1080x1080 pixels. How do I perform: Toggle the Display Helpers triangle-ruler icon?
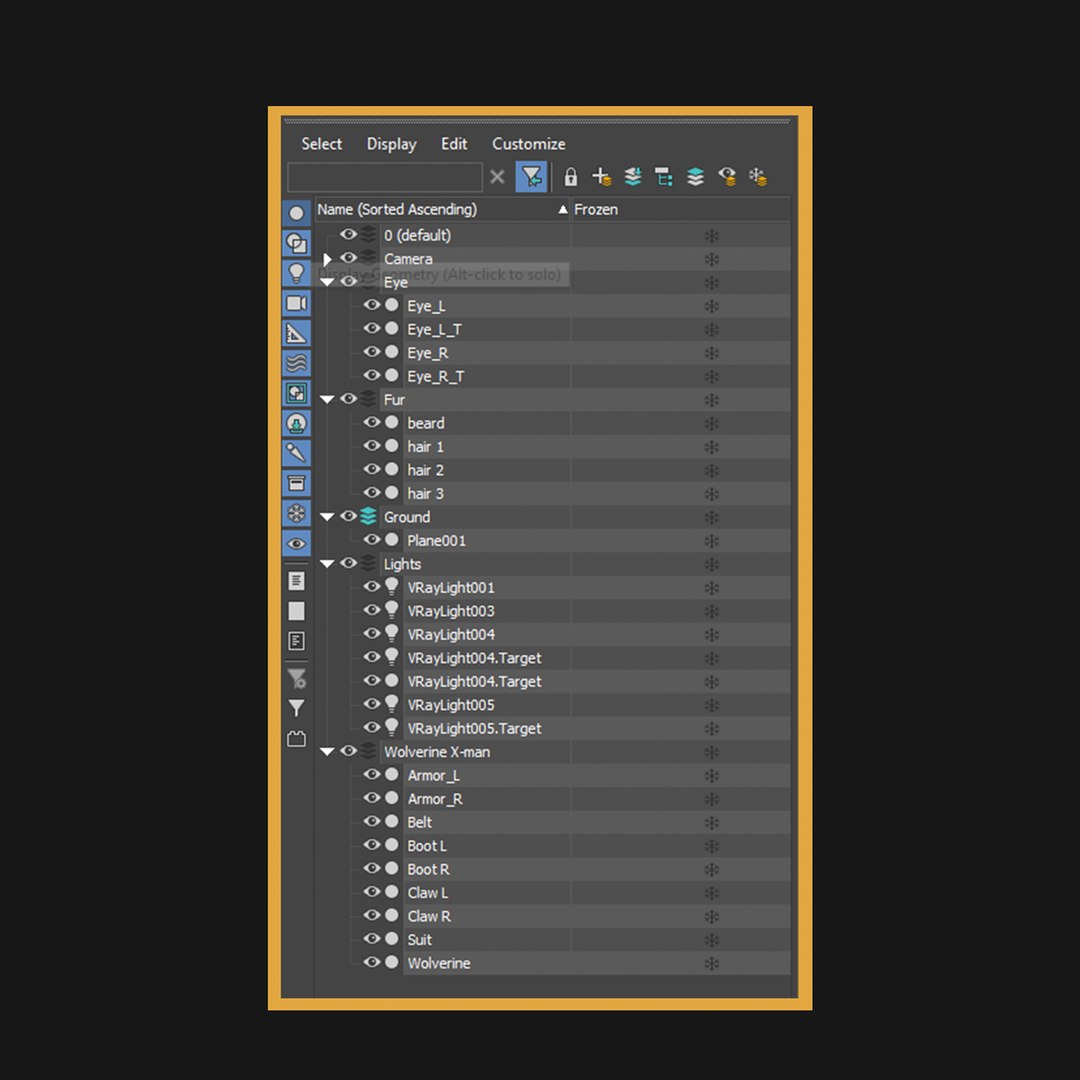296,333
